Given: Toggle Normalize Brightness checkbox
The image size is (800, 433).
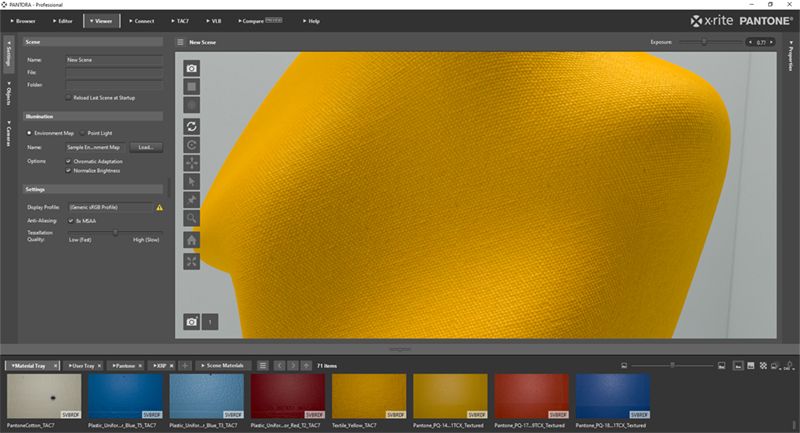Looking at the screenshot, I should click(x=68, y=170).
